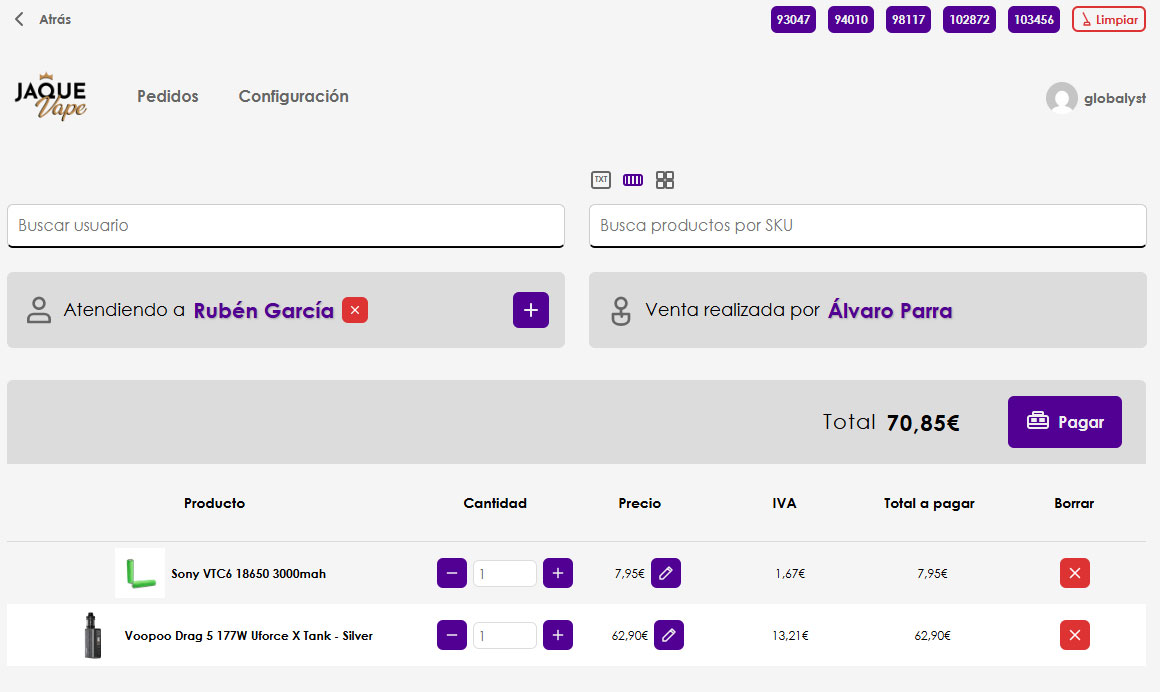Click the Buscar usuario search field
Screen dimensions: 1160x692
(286, 226)
